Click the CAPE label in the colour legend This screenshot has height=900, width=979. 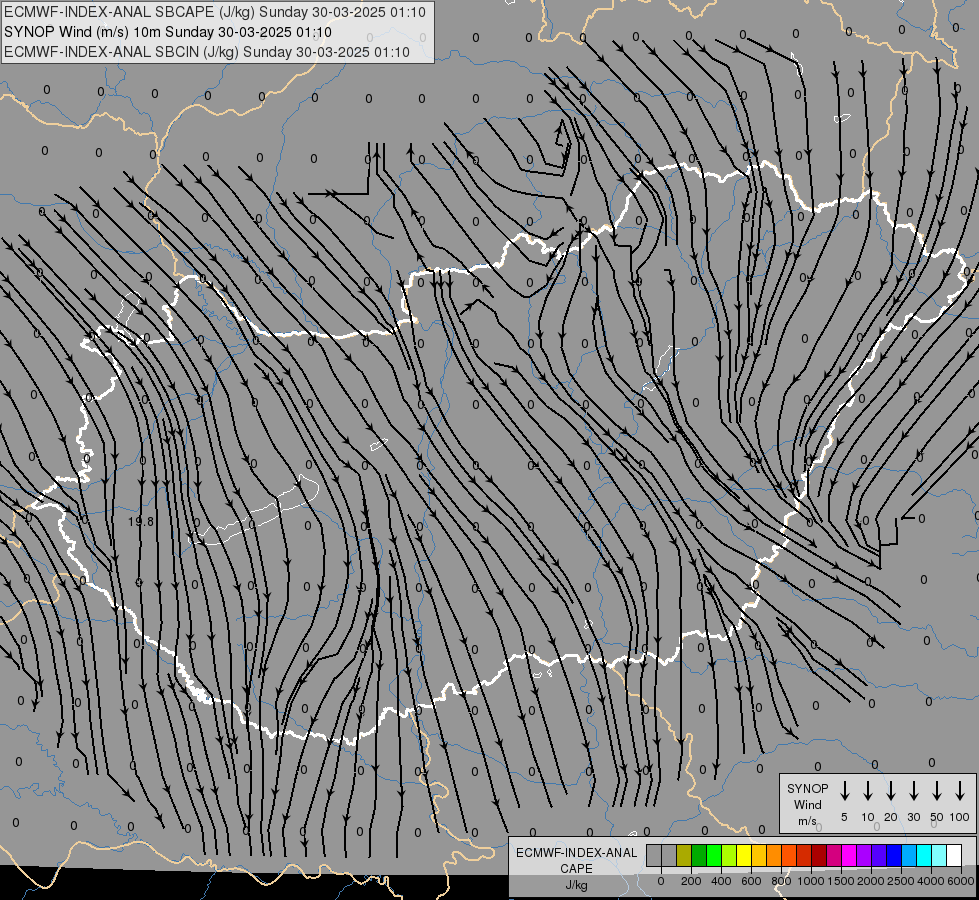coord(576,868)
